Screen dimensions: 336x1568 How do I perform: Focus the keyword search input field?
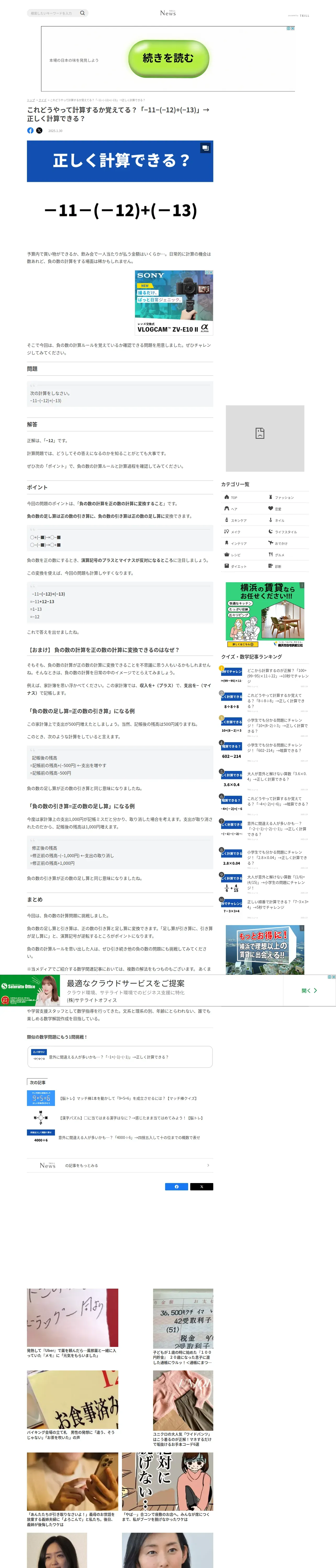pos(53,13)
